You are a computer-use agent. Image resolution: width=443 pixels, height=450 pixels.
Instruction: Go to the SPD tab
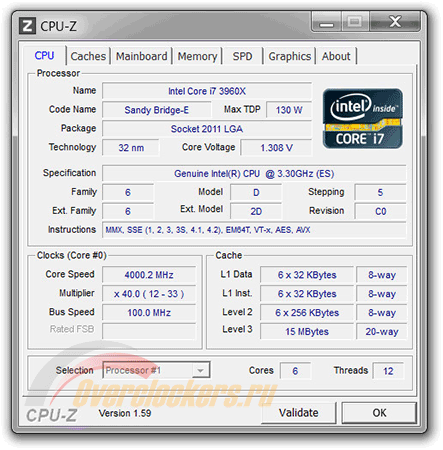[x=242, y=56]
